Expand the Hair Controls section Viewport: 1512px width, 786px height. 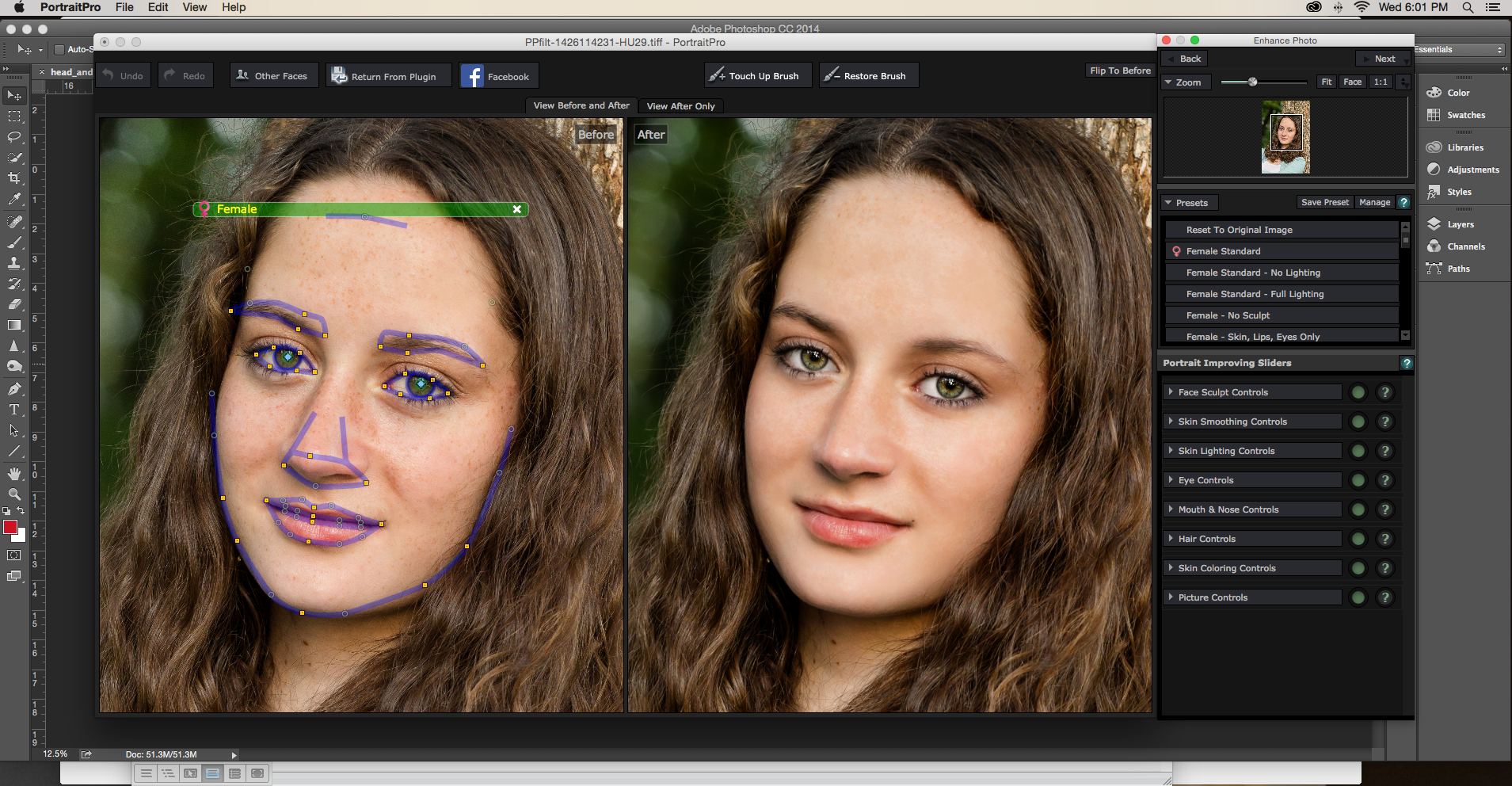point(1252,539)
